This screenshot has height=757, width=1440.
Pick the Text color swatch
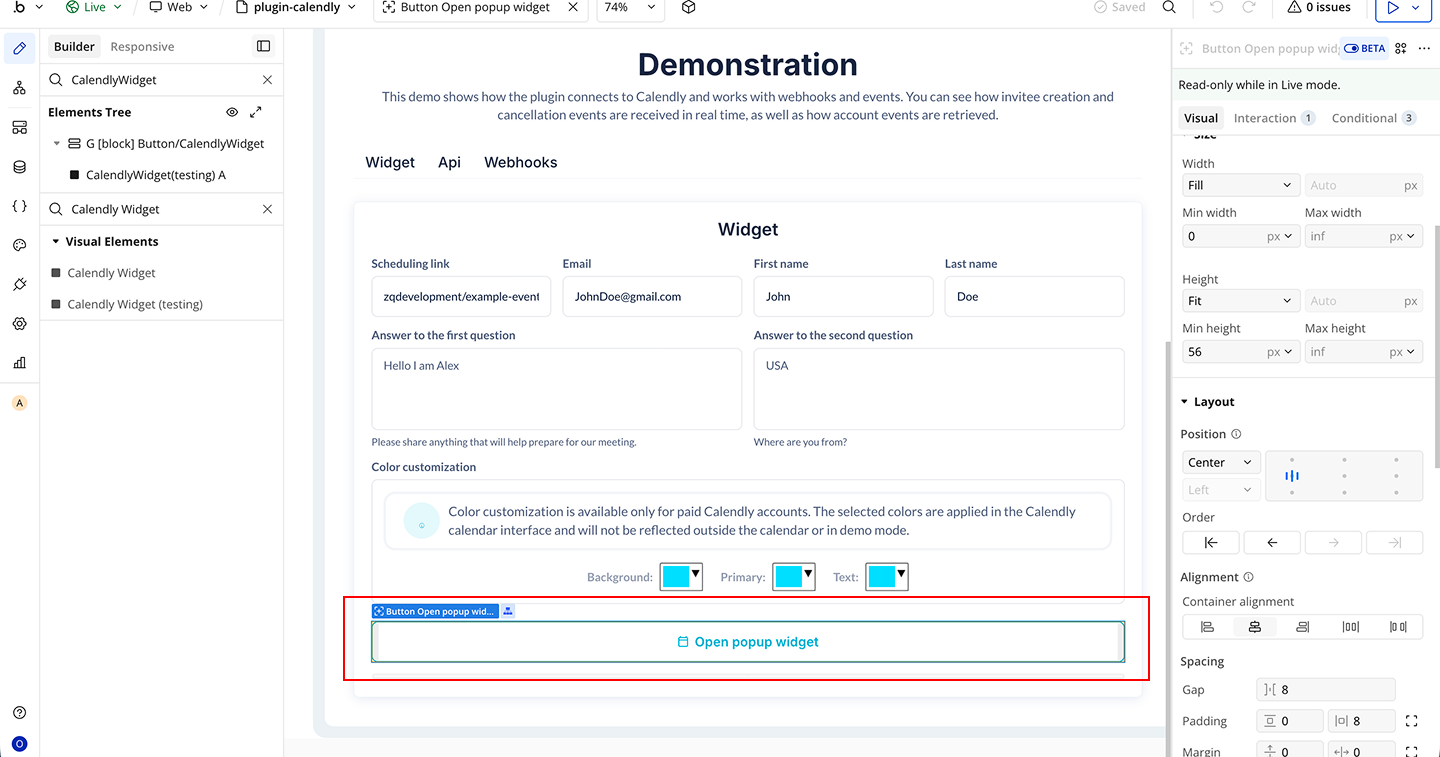coord(887,577)
